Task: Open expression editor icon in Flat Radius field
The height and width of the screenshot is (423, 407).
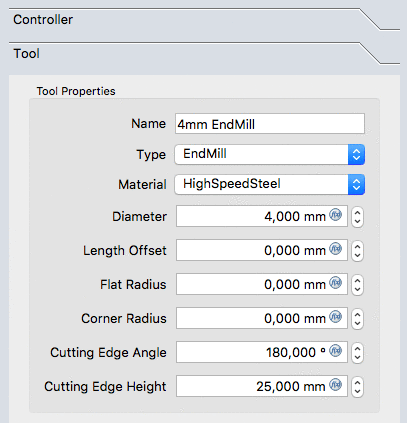Action: tap(336, 283)
